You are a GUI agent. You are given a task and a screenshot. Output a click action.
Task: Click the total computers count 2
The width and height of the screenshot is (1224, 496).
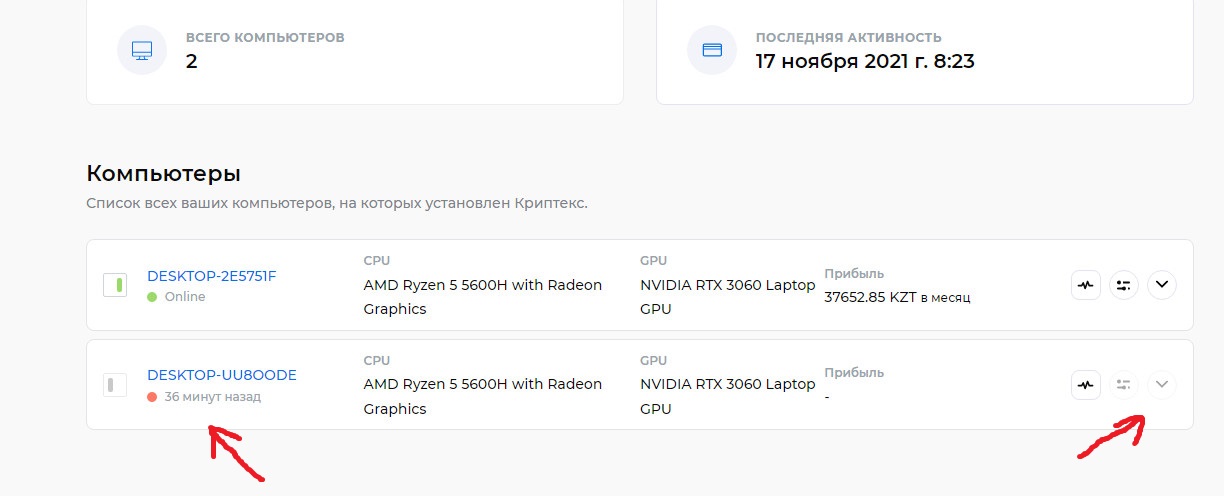click(x=191, y=61)
